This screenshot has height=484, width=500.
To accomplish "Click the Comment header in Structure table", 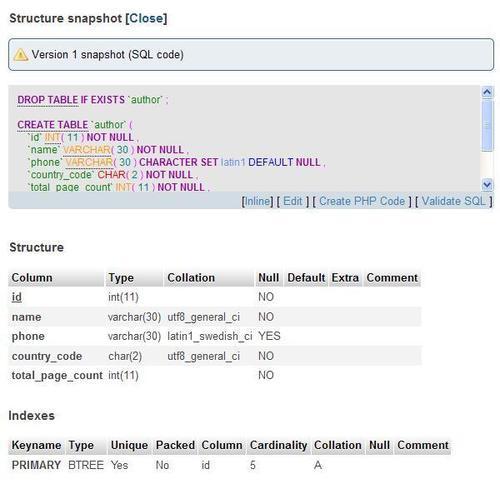I will (392, 278).
